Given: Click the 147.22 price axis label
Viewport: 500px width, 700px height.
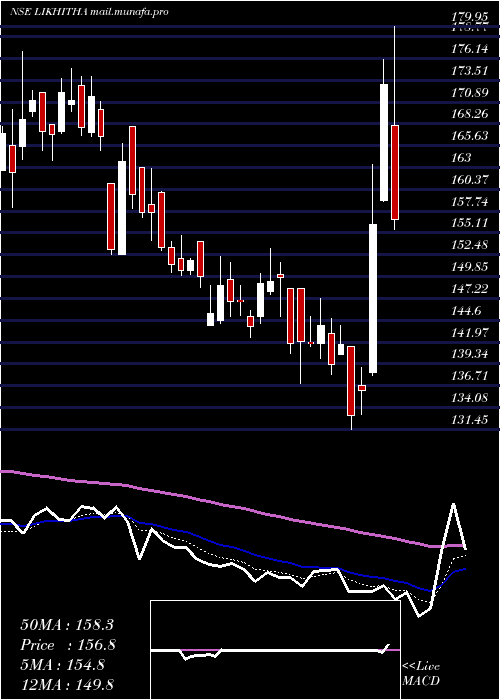Looking at the screenshot, I should coord(469,289).
